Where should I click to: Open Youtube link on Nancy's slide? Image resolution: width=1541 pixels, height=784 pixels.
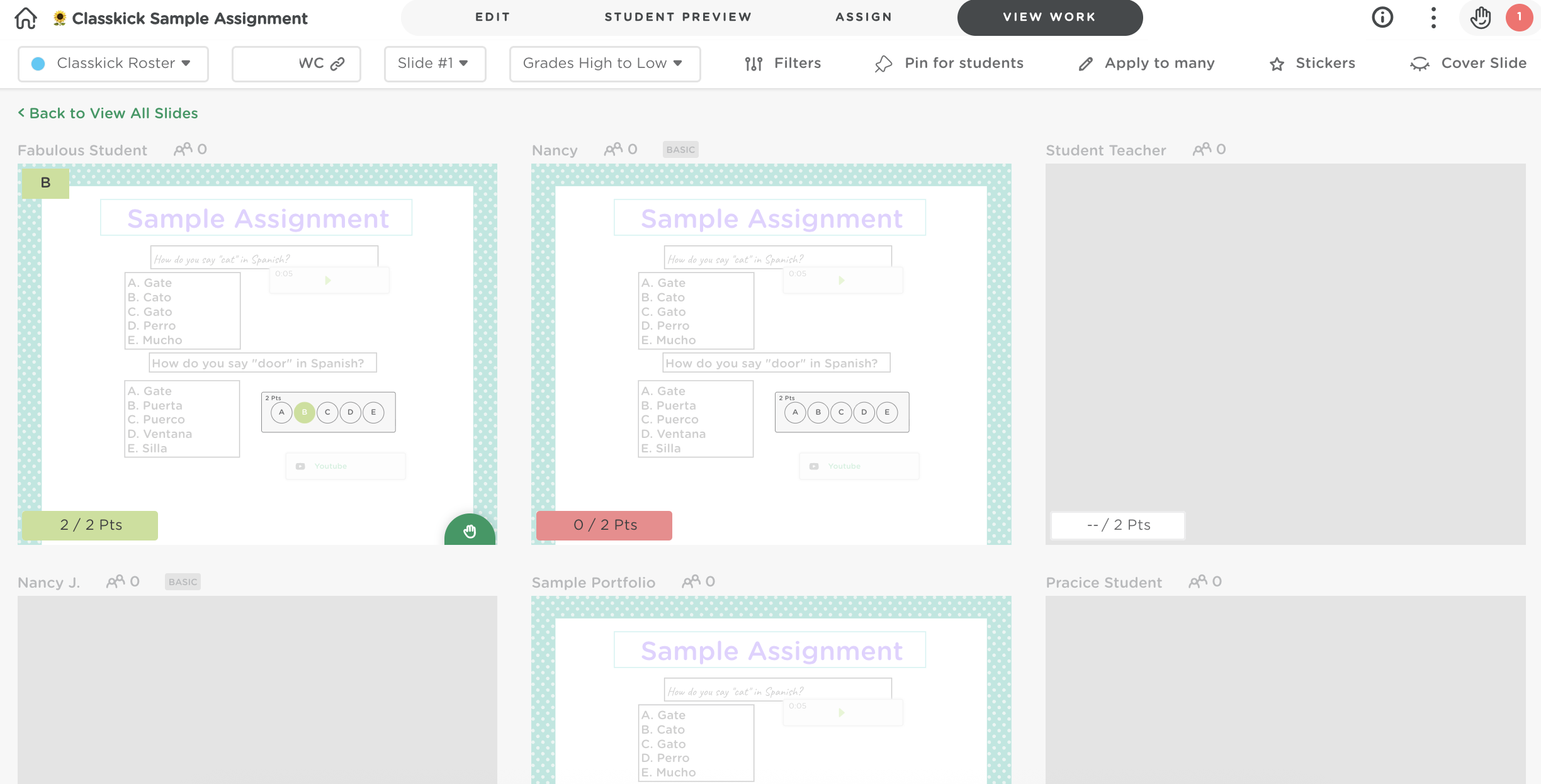pos(859,466)
